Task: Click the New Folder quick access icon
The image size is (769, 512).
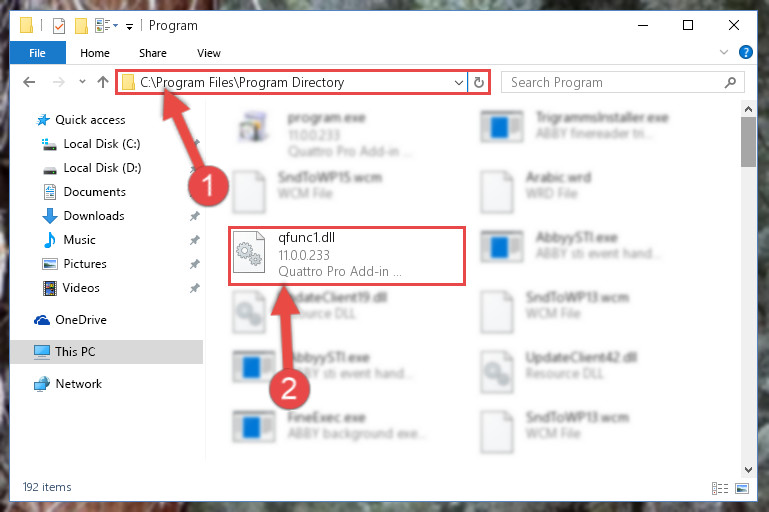Action: [81, 26]
